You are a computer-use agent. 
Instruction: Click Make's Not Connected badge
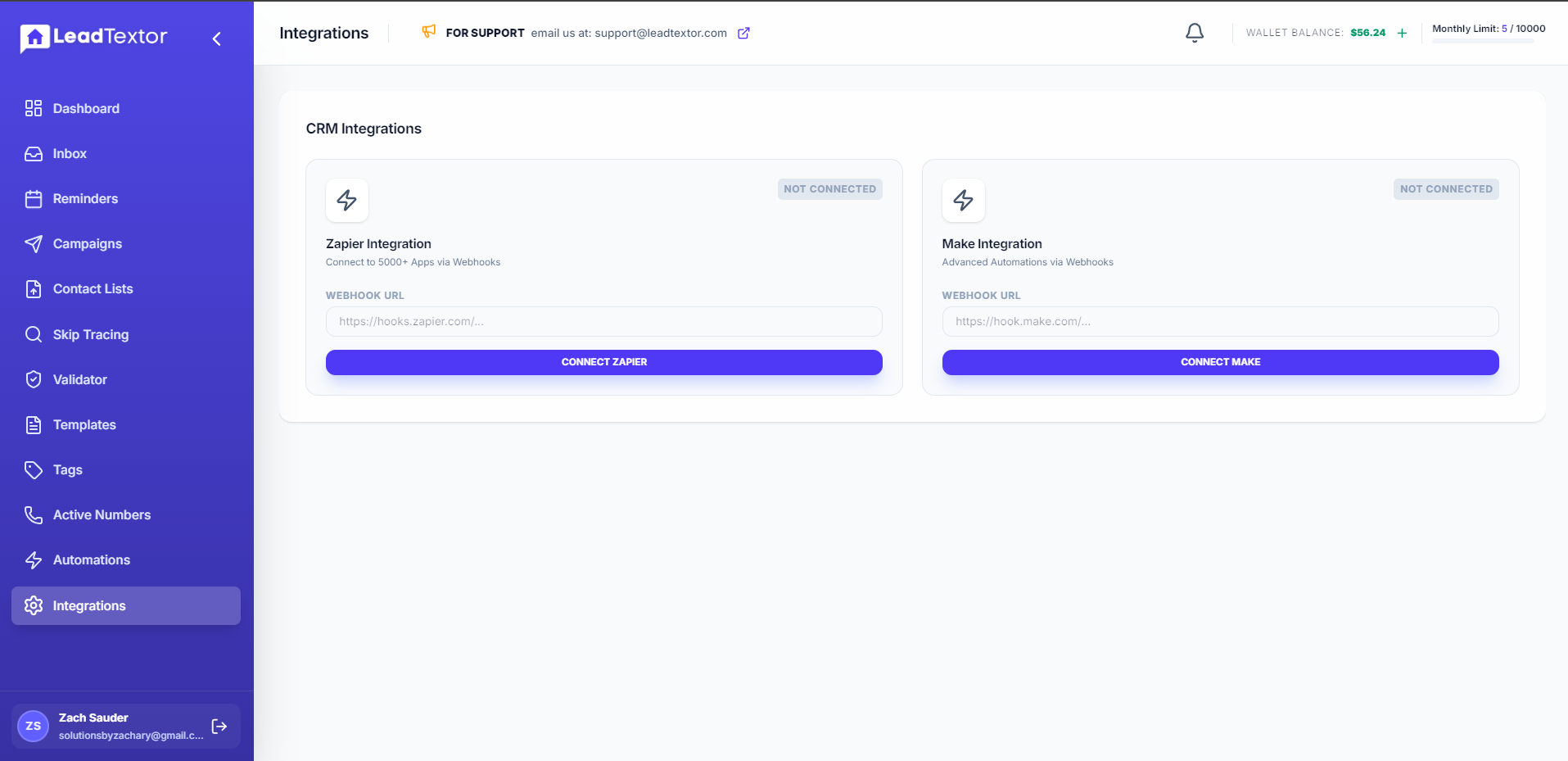click(x=1446, y=189)
